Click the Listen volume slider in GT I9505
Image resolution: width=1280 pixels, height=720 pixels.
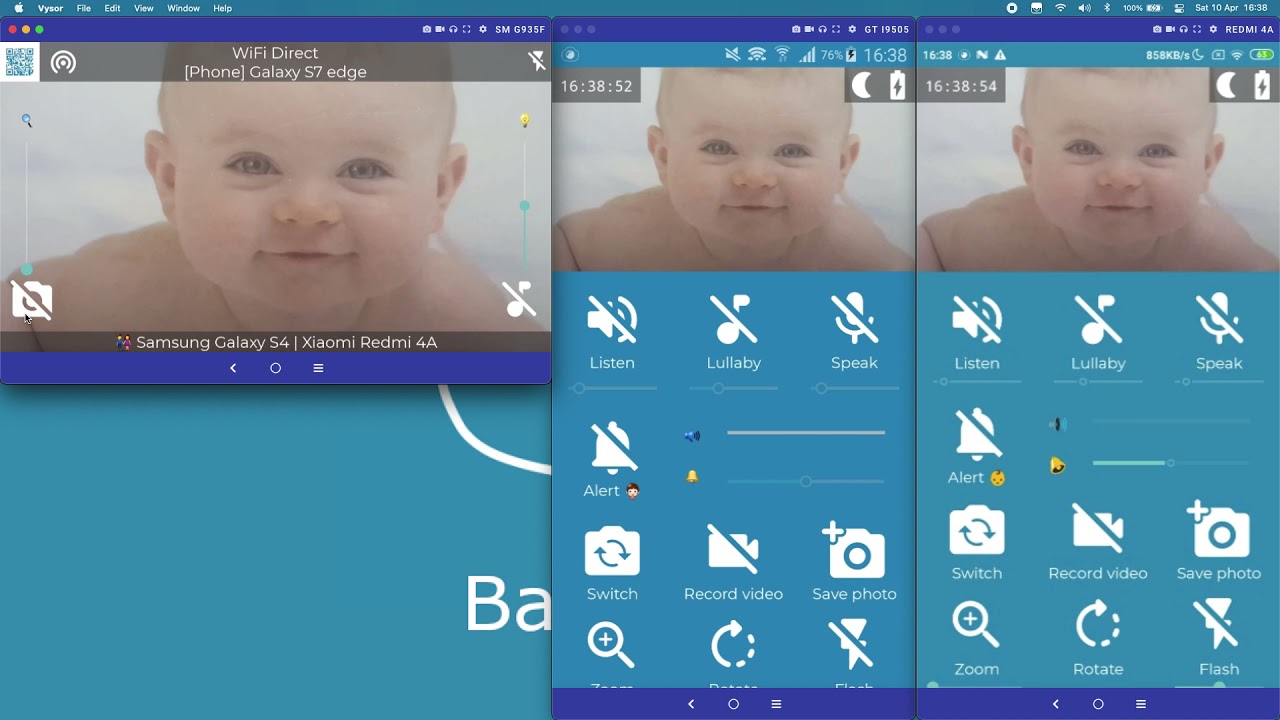tap(613, 388)
